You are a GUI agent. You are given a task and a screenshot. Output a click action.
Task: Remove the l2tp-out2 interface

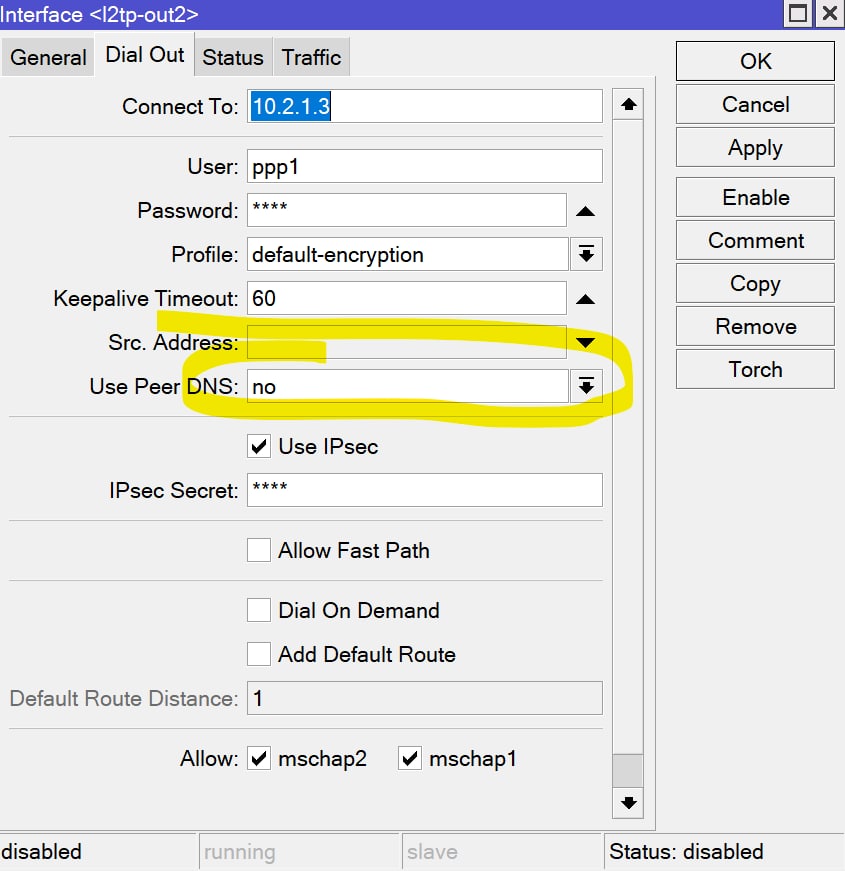[755, 327]
